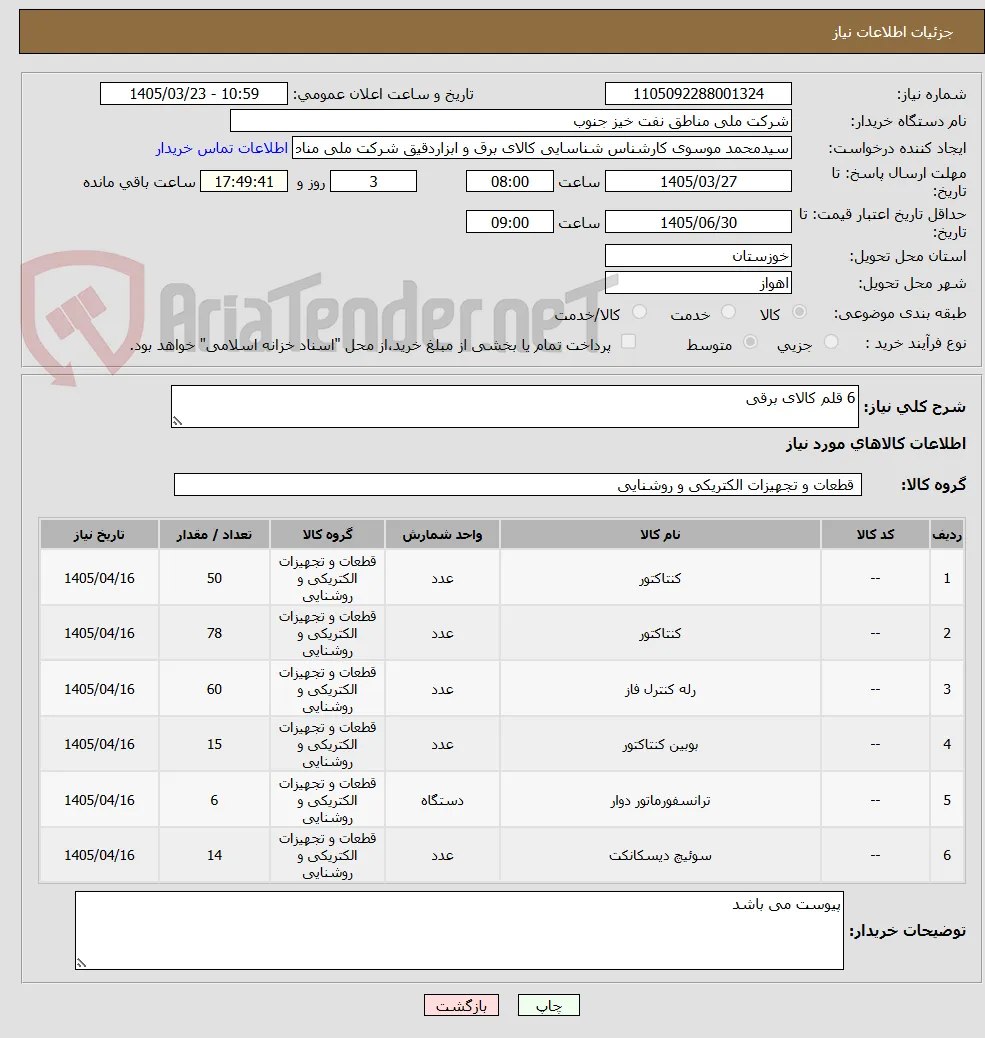Click the گروه کالا column header
The width and height of the screenshot is (985, 1038).
click(x=327, y=534)
